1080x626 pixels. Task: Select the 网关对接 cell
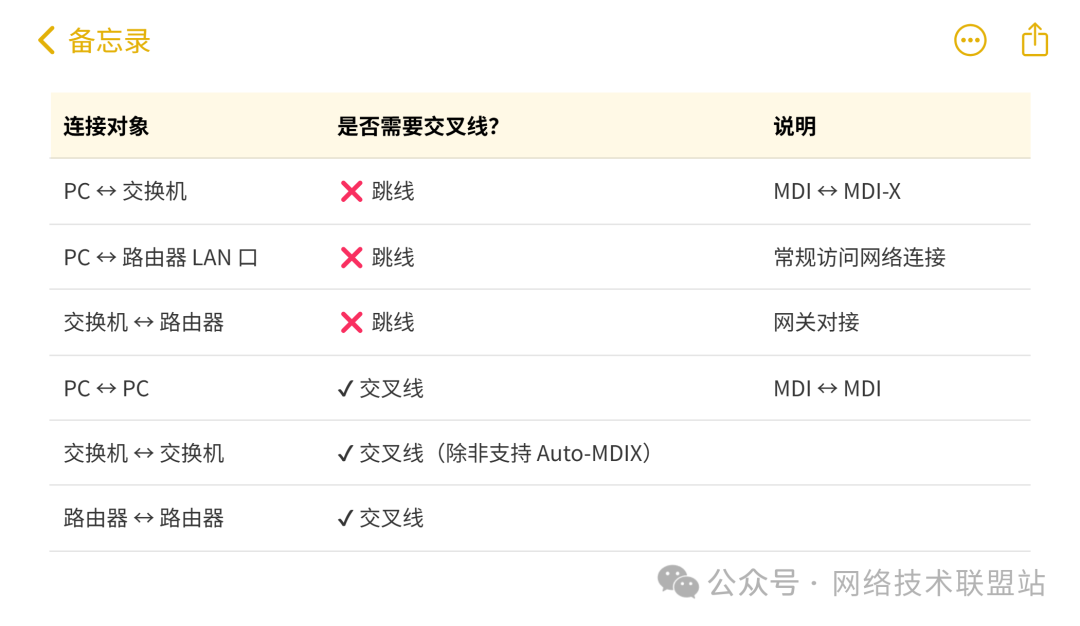816,322
